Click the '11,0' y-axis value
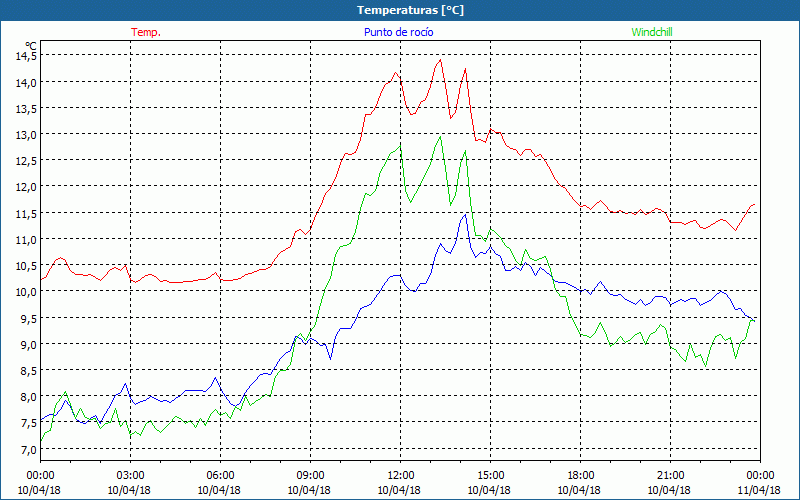The width and height of the screenshot is (800, 500). pos(26,239)
